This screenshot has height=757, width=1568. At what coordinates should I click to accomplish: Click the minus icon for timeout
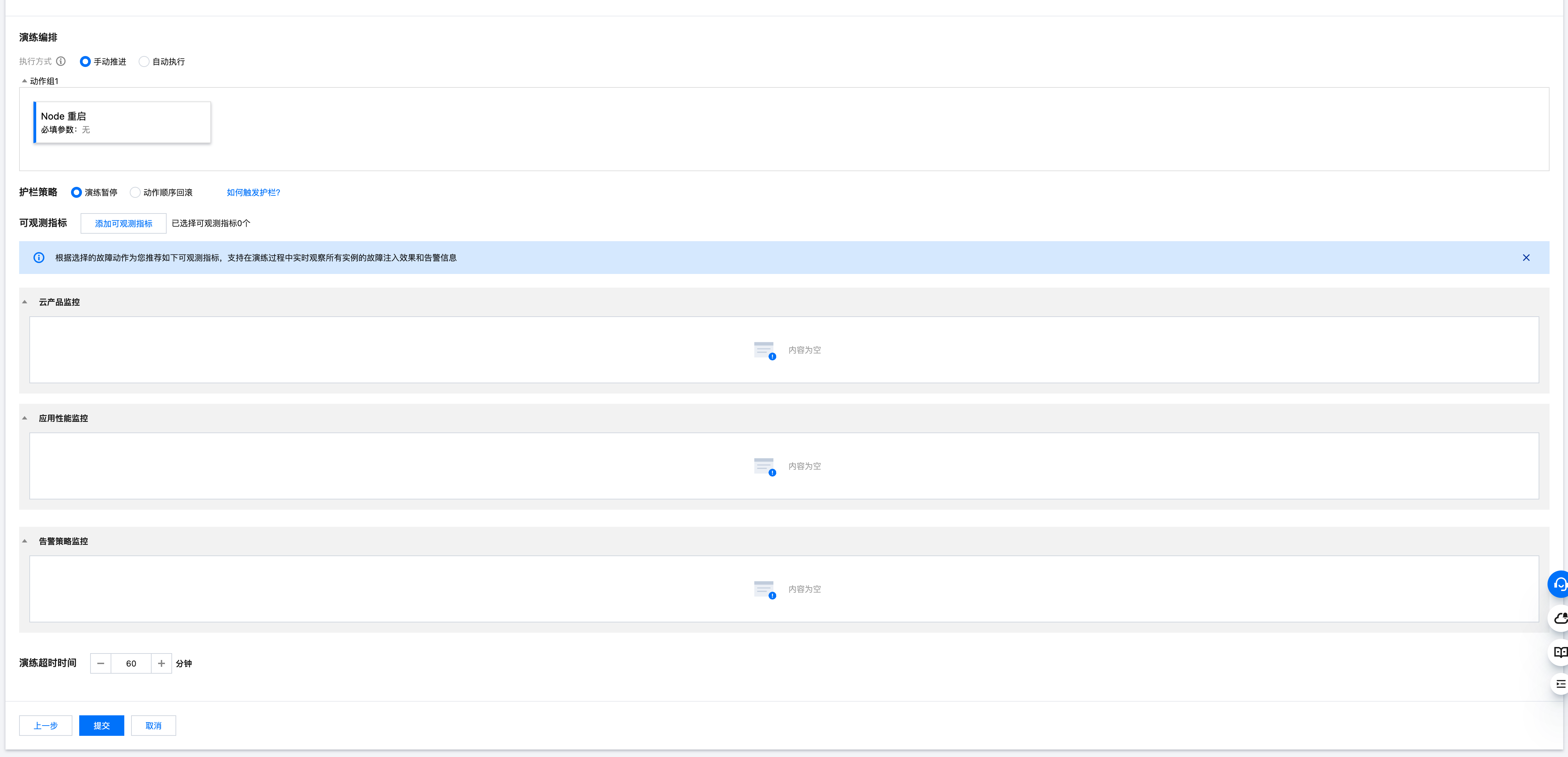100,663
